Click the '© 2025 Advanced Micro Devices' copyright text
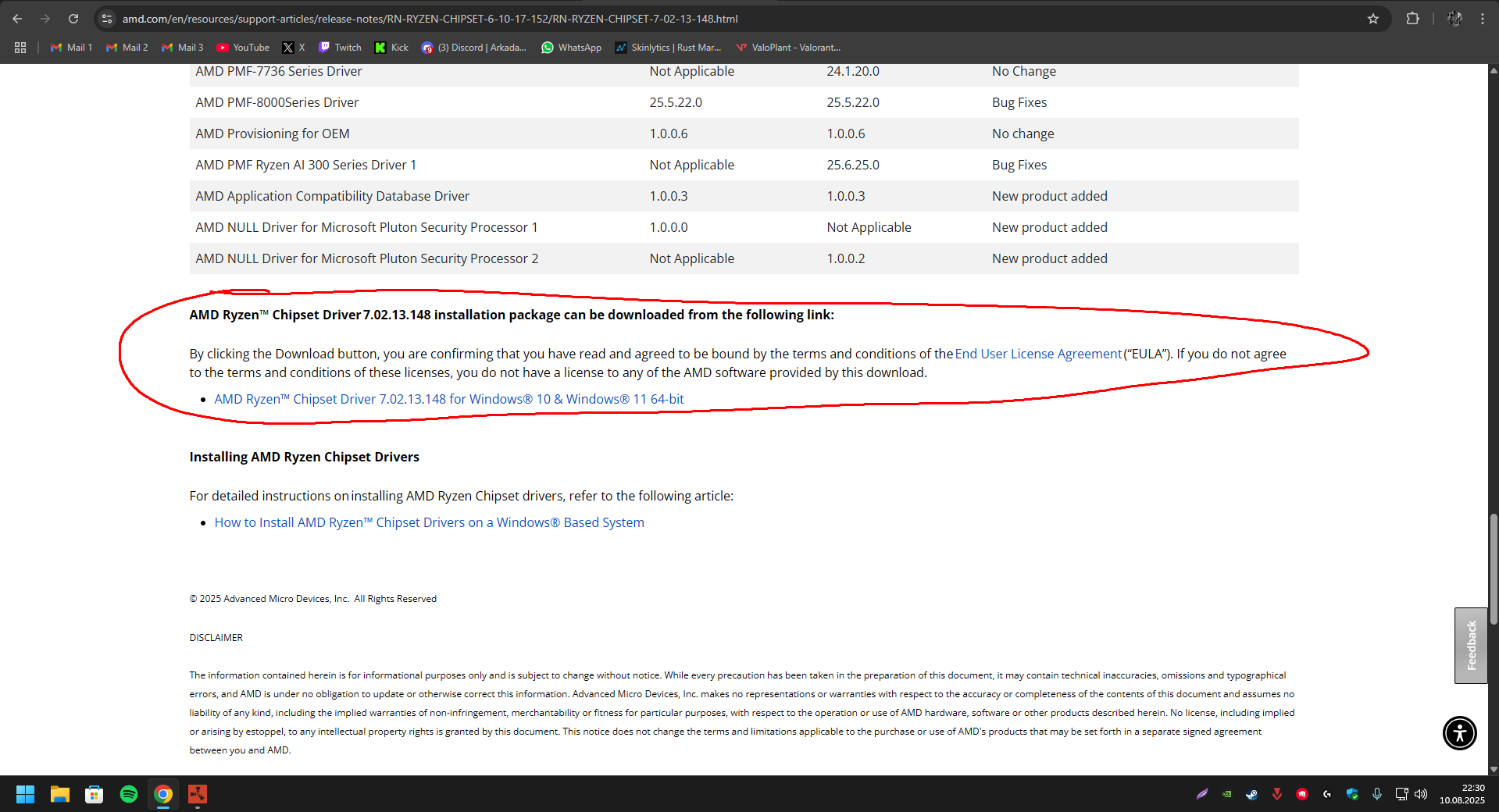 tap(313, 599)
